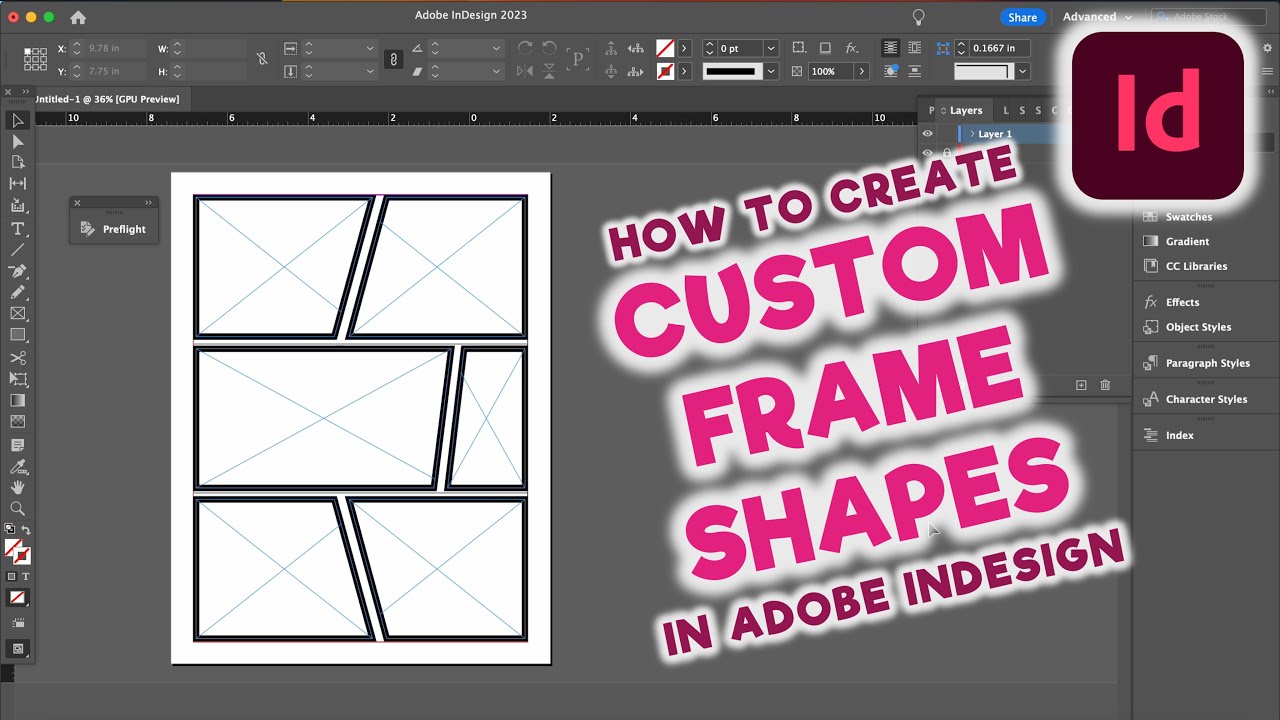Select the Gradient Swatch tool

(x=18, y=400)
